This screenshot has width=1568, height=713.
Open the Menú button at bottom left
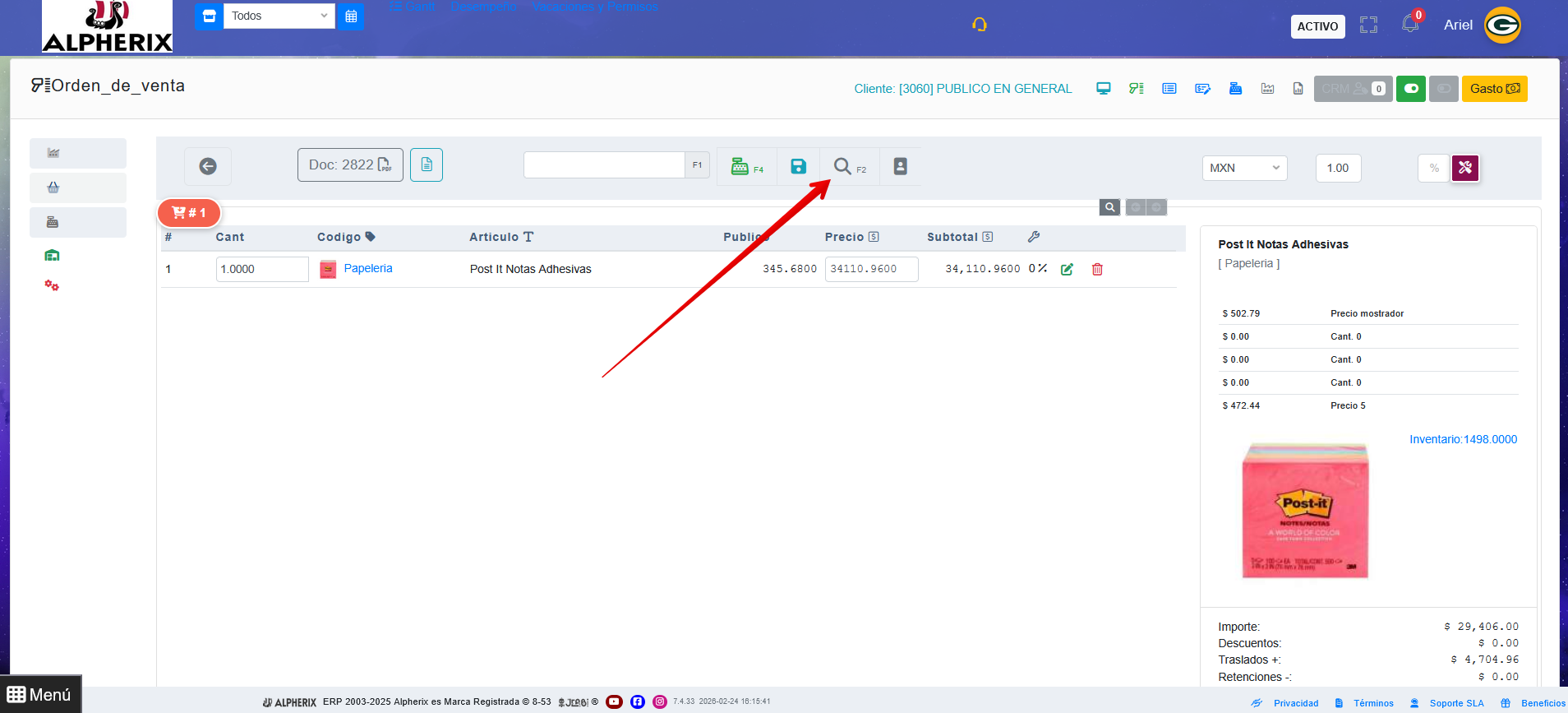point(40,695)
